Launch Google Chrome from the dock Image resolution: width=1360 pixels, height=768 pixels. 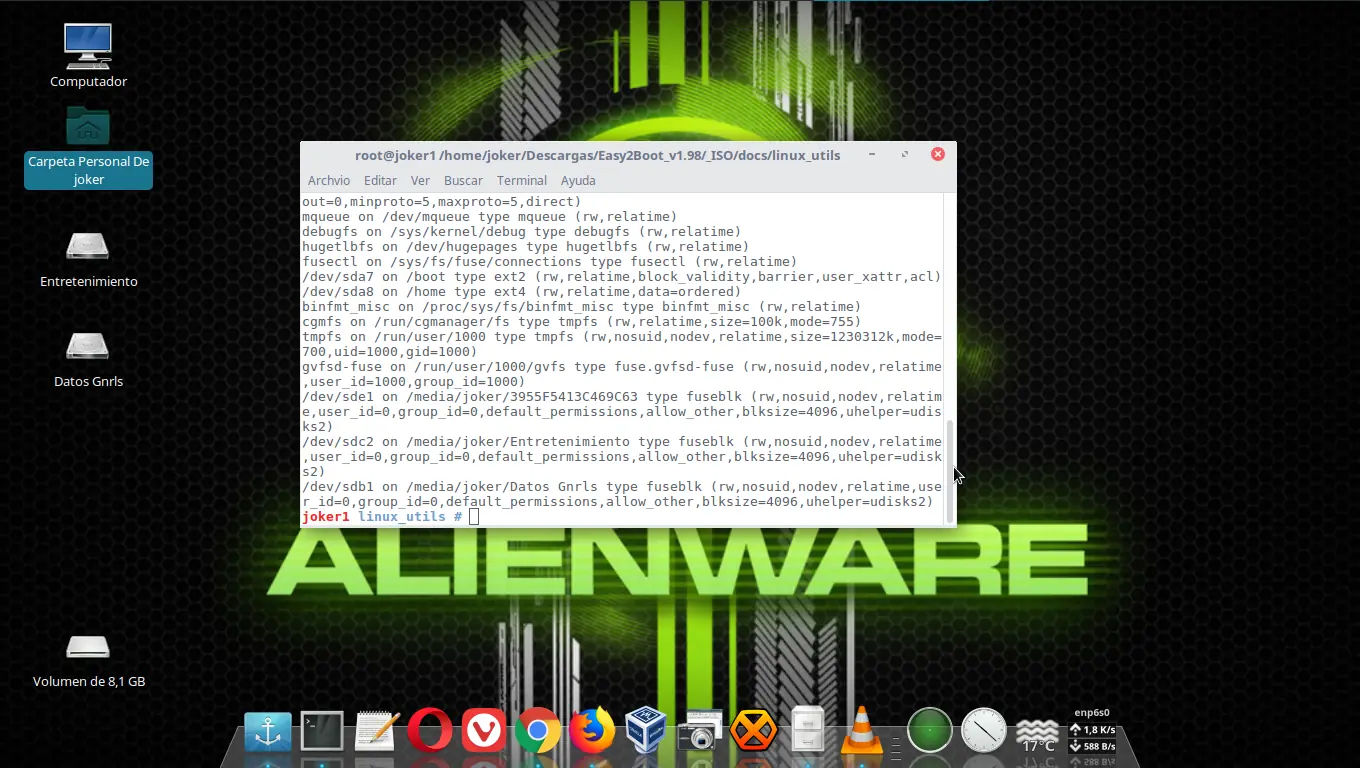point(538,732)
